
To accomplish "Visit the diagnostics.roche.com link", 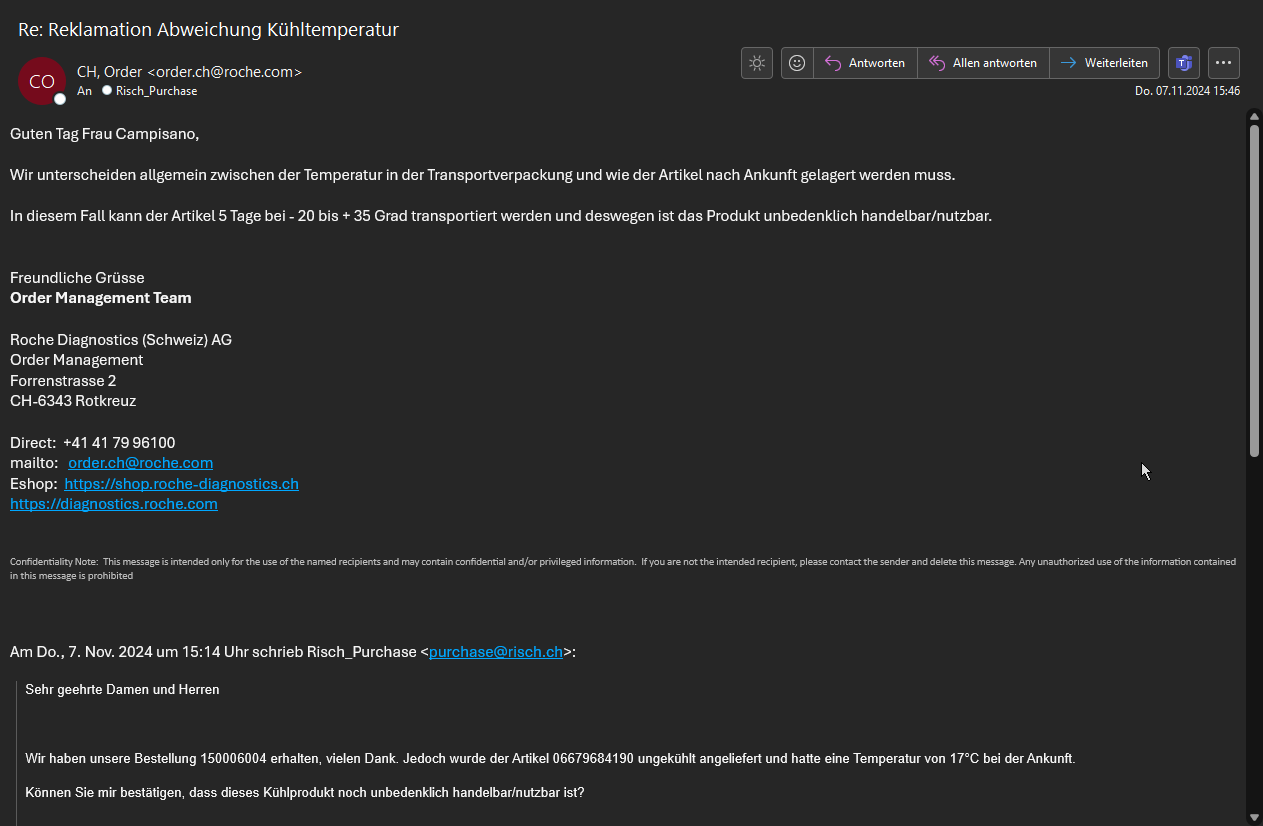I will [x=114, y=504].
